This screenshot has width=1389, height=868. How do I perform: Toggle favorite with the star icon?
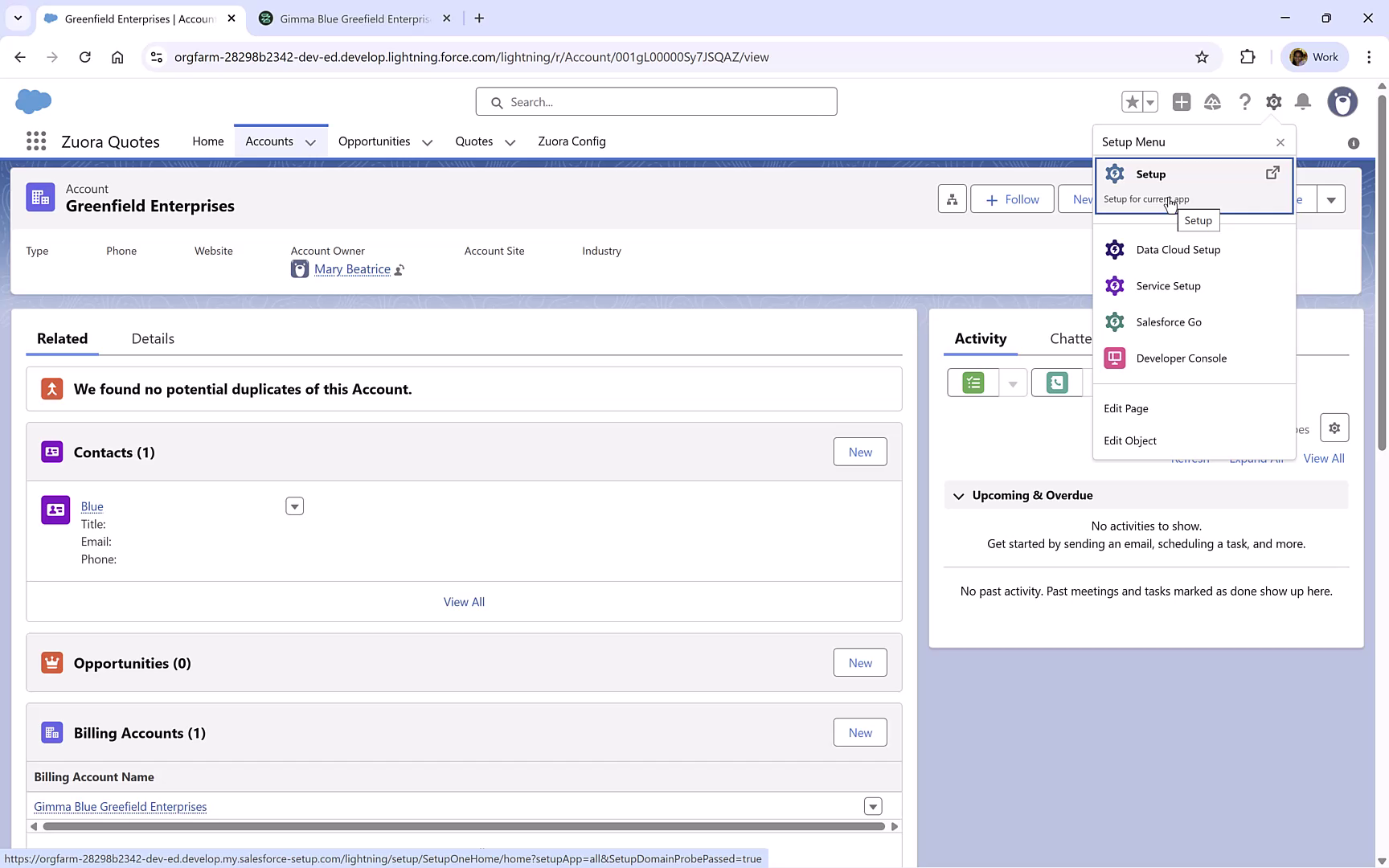point(1132,101)
